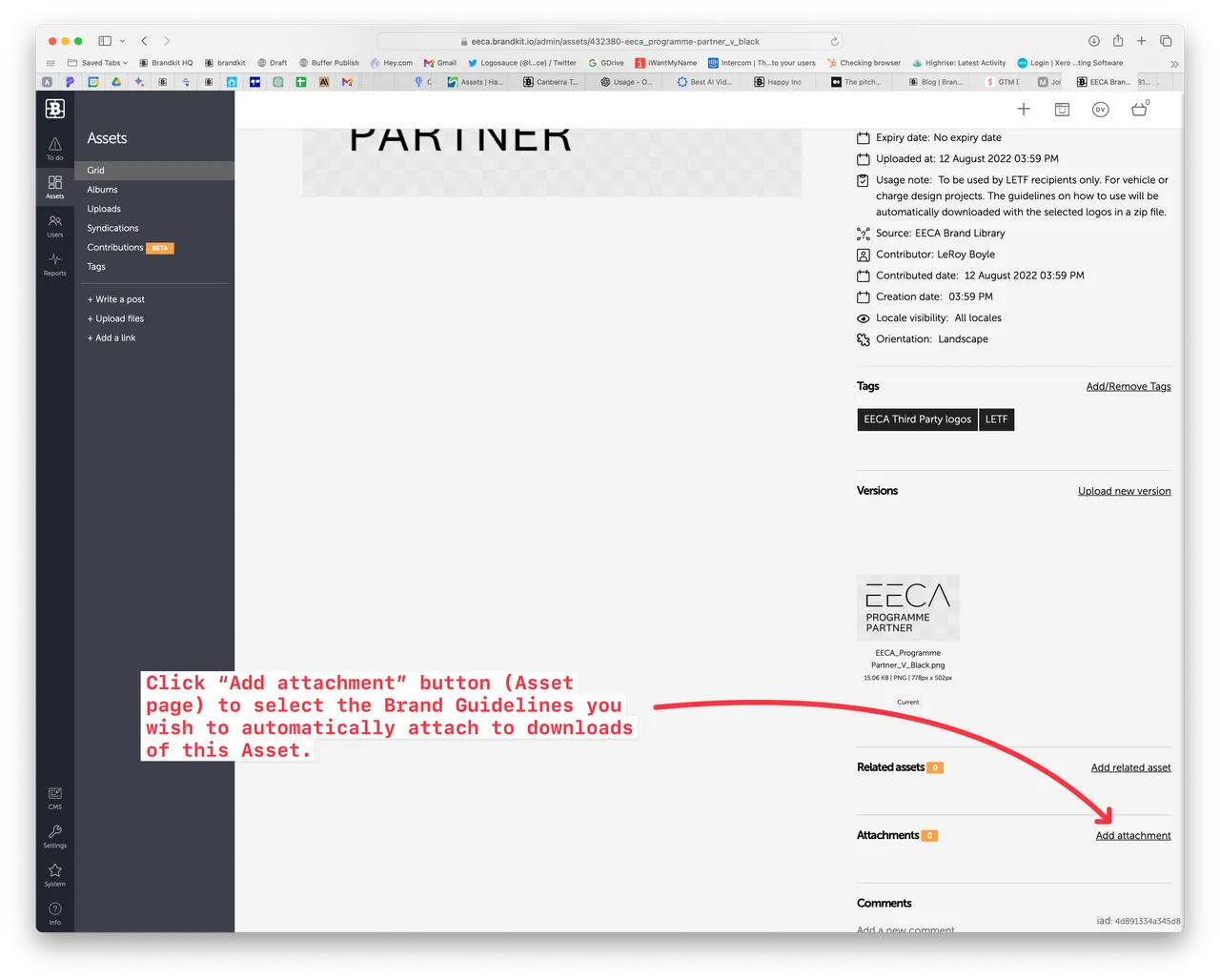This screenshot has height=980, width=1220.
Task: Open the Users section in the sidebar
Action: pyautogui.click(x=55, y=226)
